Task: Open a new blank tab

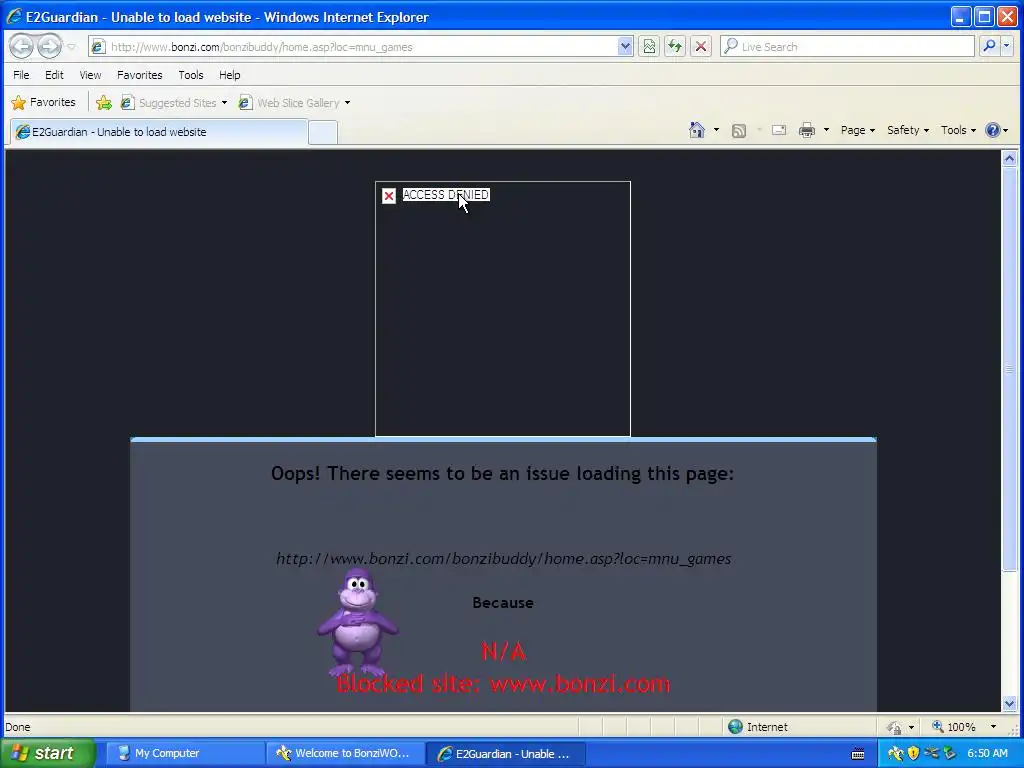Action: coord(323,133)
